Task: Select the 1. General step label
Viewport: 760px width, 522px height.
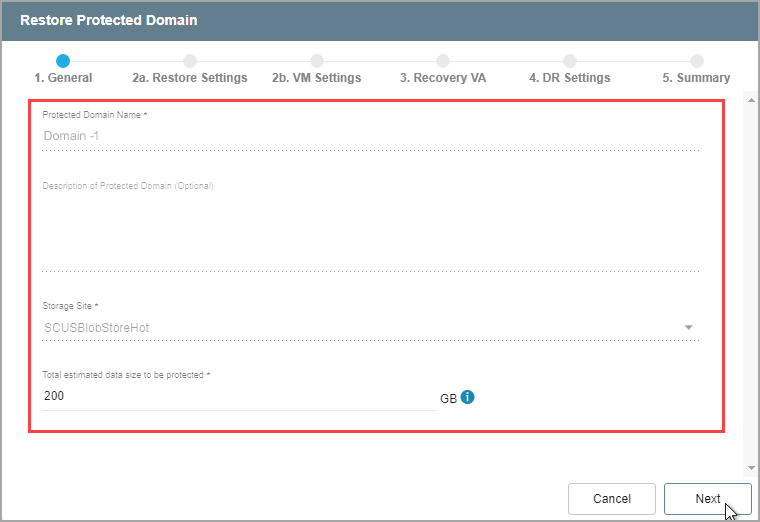Action: (63, 78)
